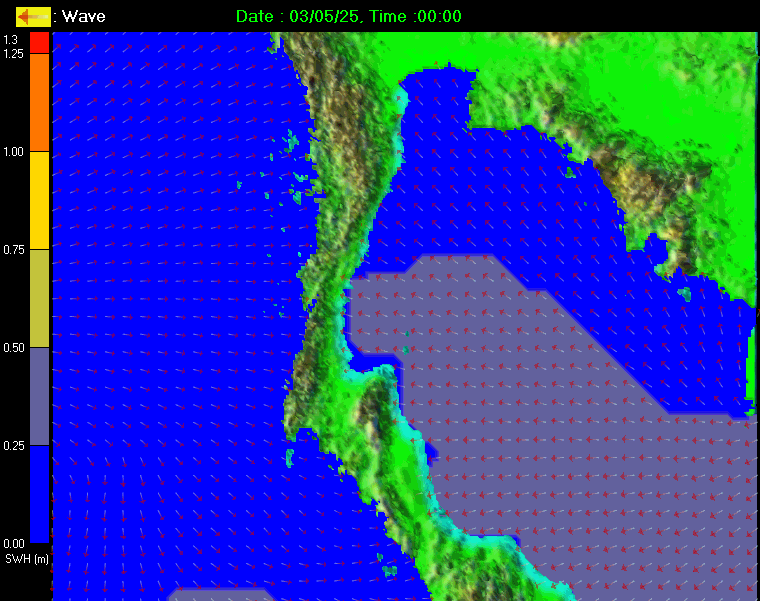Select the olive 0.50–0.75 color band

point(40,299)
